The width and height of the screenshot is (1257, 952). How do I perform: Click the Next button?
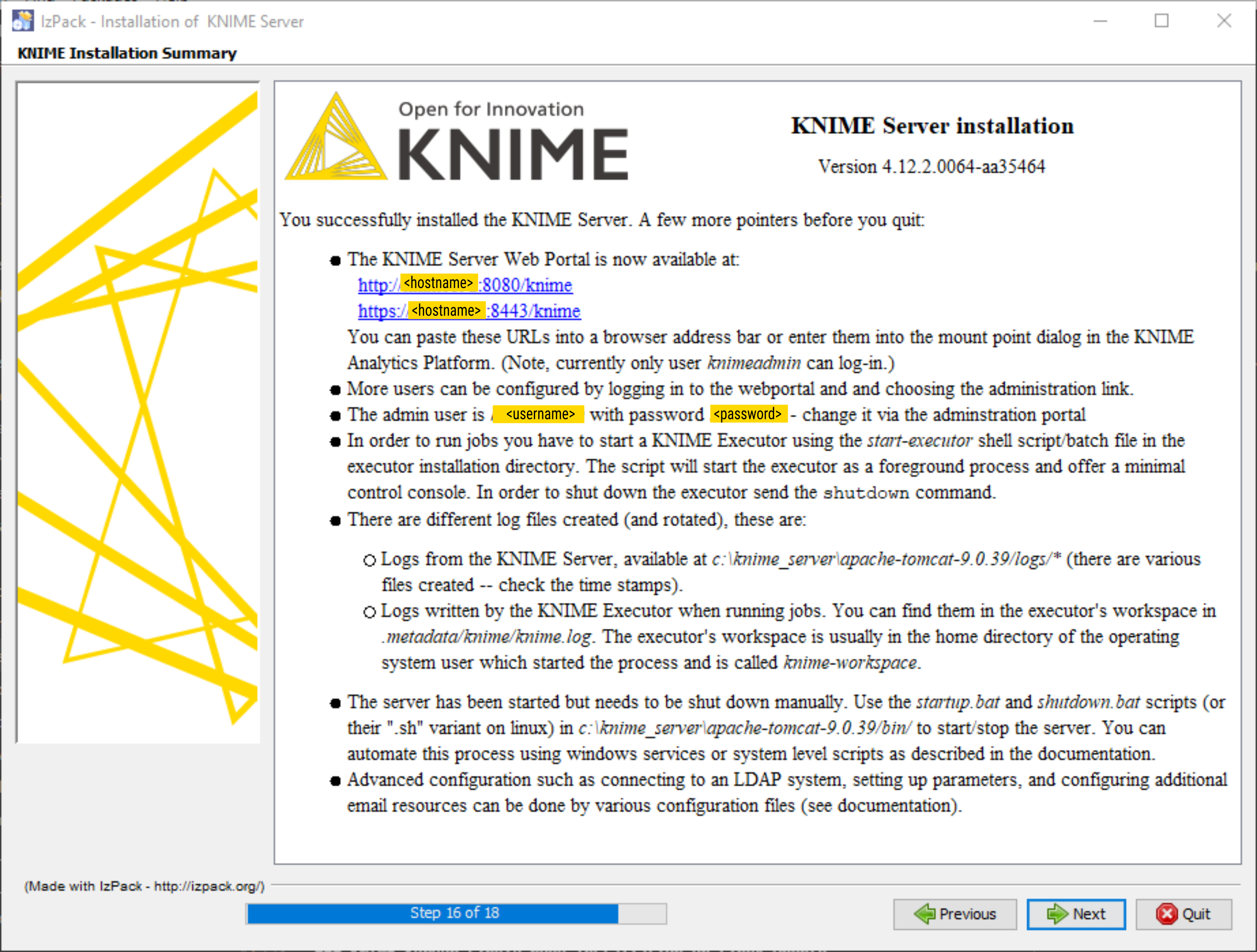1076,914
